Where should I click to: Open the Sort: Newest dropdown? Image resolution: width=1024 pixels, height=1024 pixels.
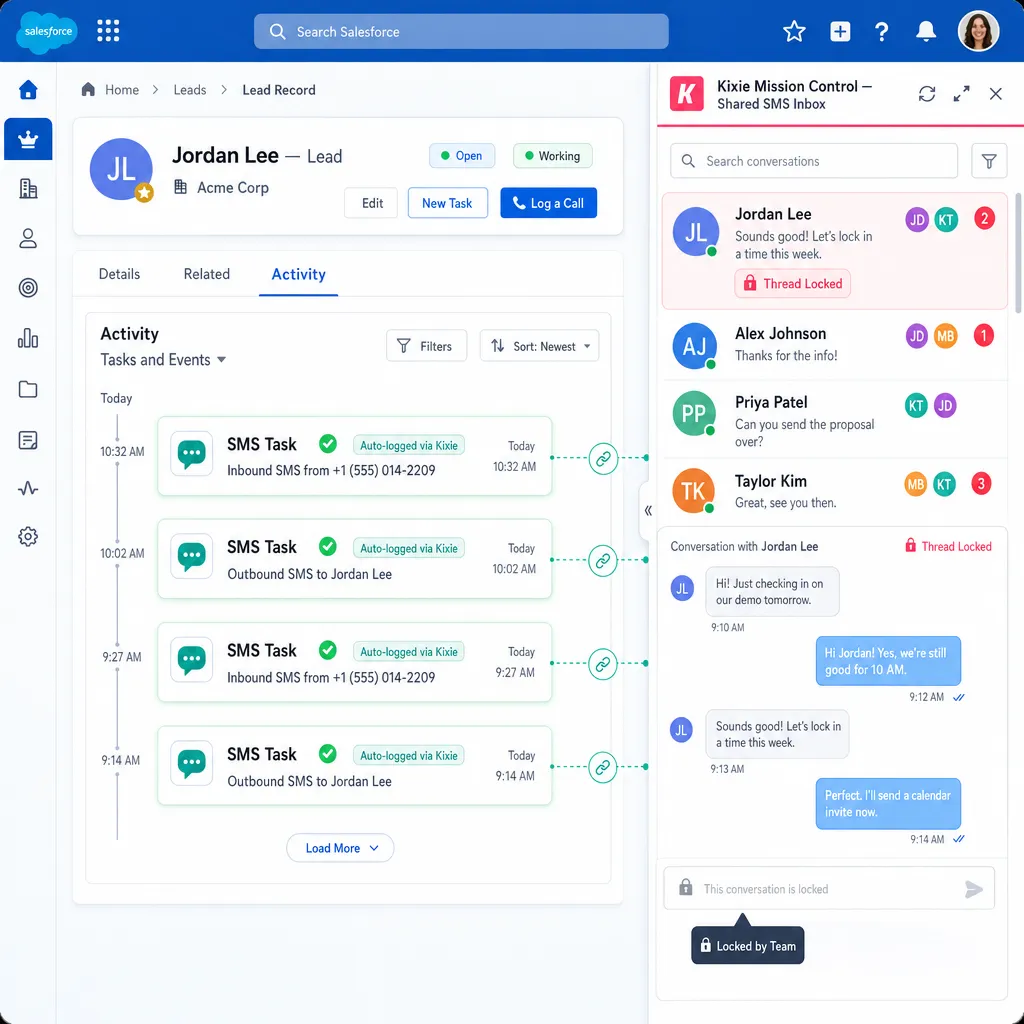click(539, 346)
